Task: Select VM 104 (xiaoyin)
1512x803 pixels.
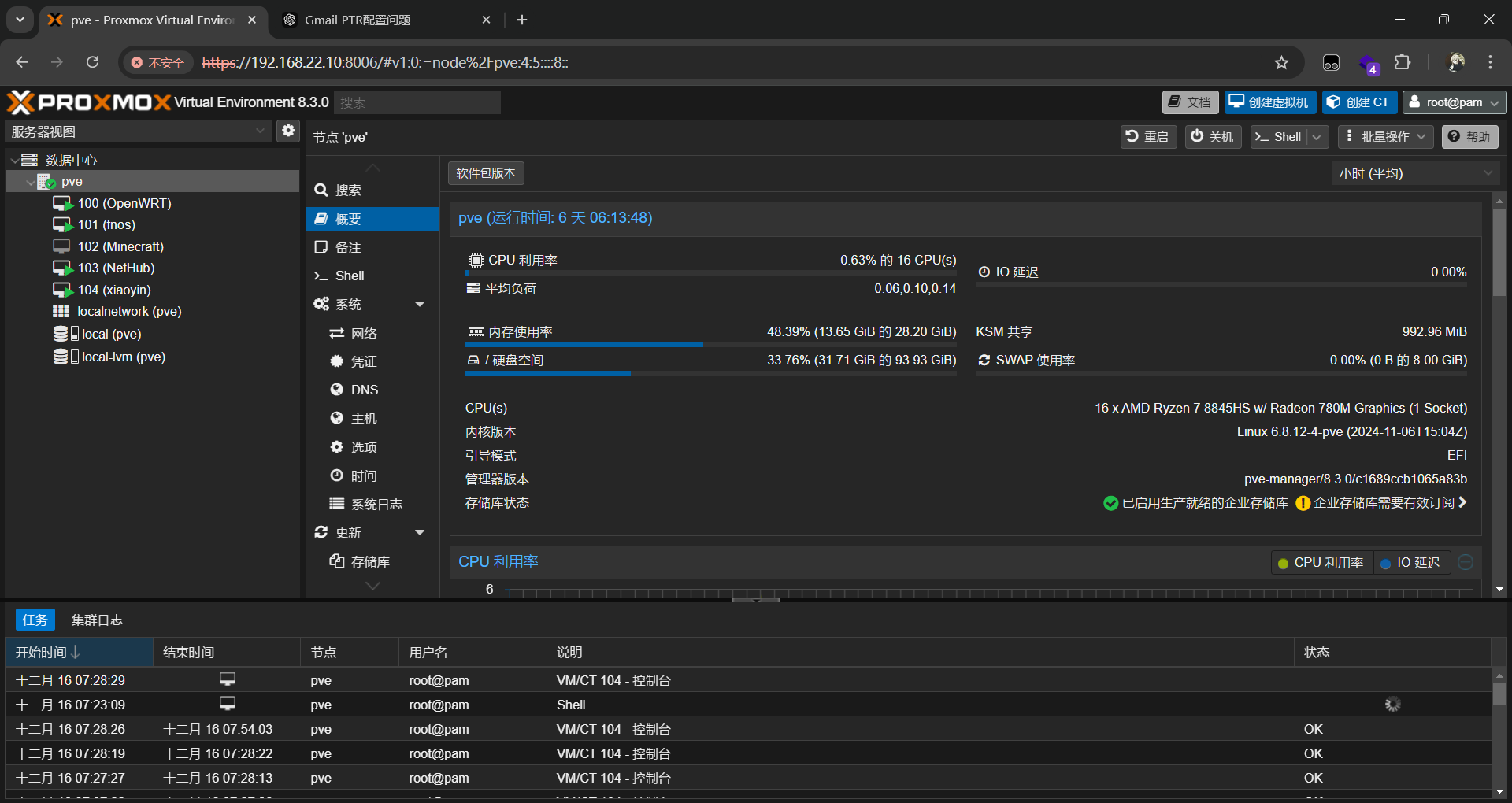Action: click(x=114, y=290)
